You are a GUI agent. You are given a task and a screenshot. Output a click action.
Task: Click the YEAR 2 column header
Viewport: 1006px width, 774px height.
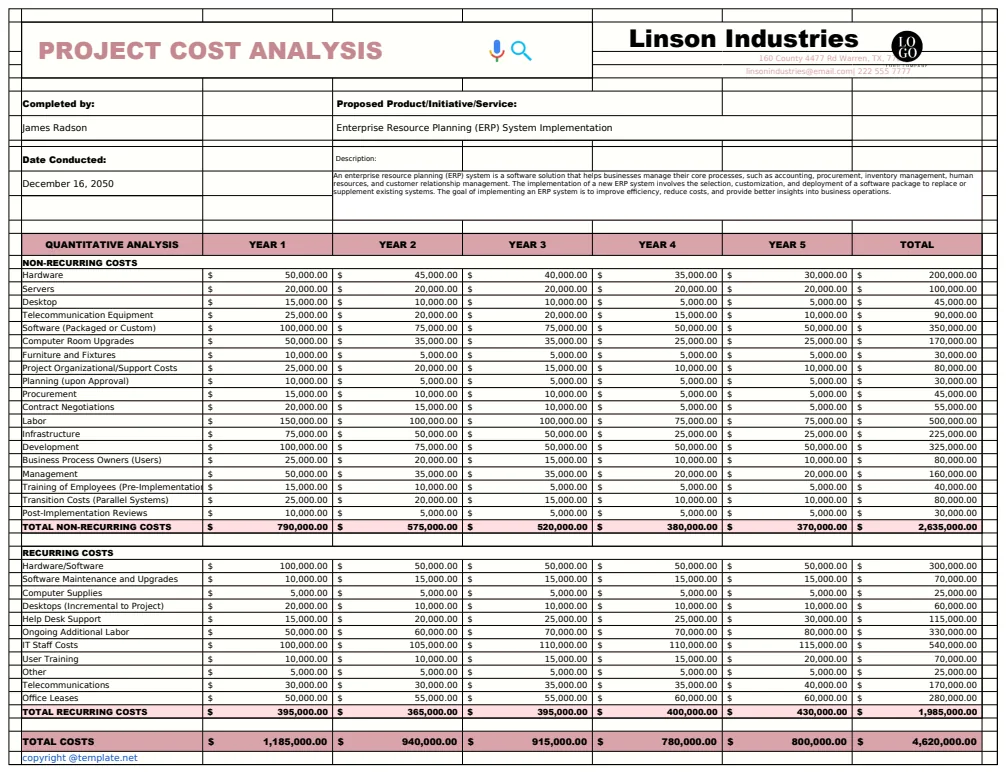pyautogui.click(x=397, y=245)
